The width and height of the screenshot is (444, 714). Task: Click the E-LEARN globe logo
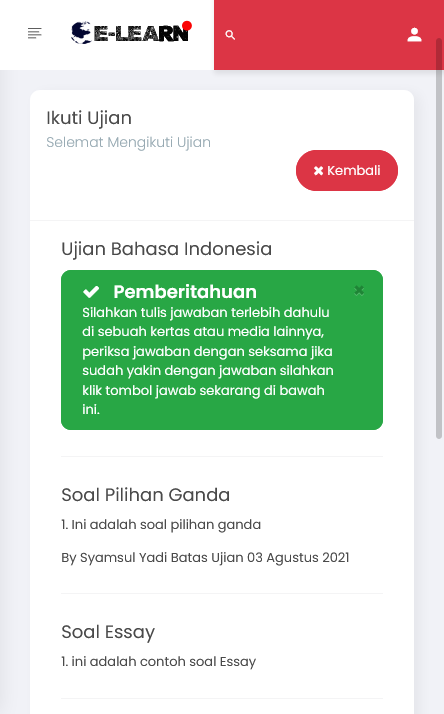point(130,33)
